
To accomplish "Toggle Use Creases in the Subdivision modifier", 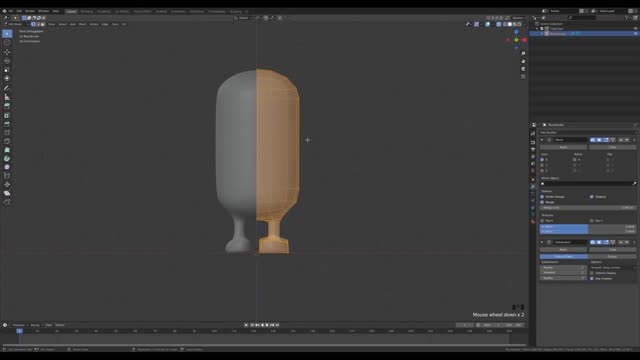I will click(x=591, y=278).
